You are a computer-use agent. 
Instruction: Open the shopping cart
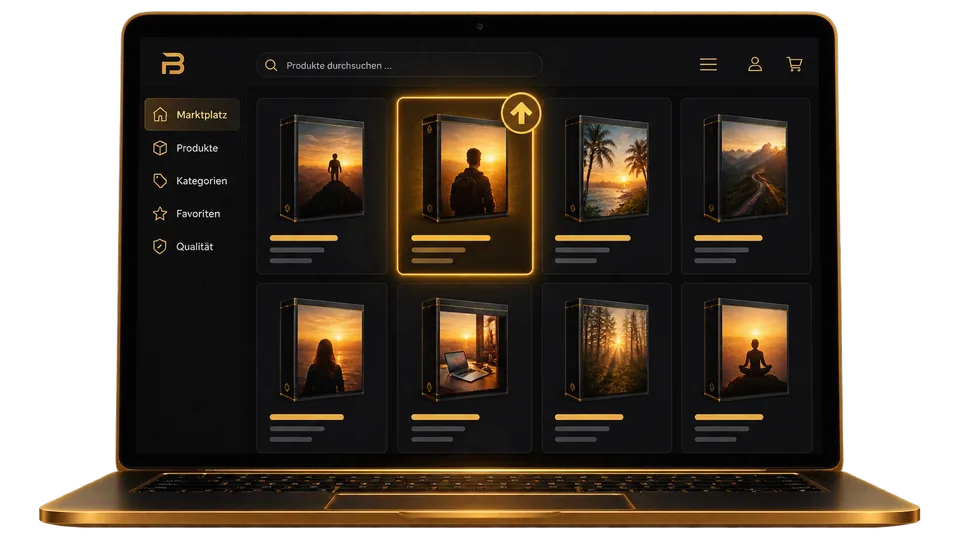click(x=795, y=64)
